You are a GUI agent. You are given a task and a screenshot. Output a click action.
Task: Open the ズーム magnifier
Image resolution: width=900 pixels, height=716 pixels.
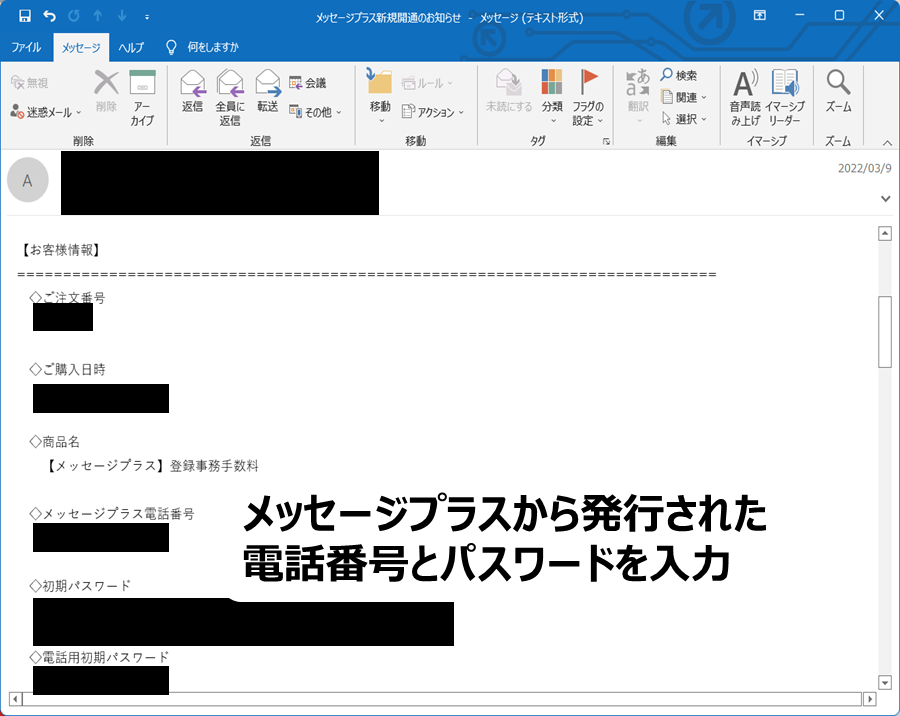click(839, 91)
